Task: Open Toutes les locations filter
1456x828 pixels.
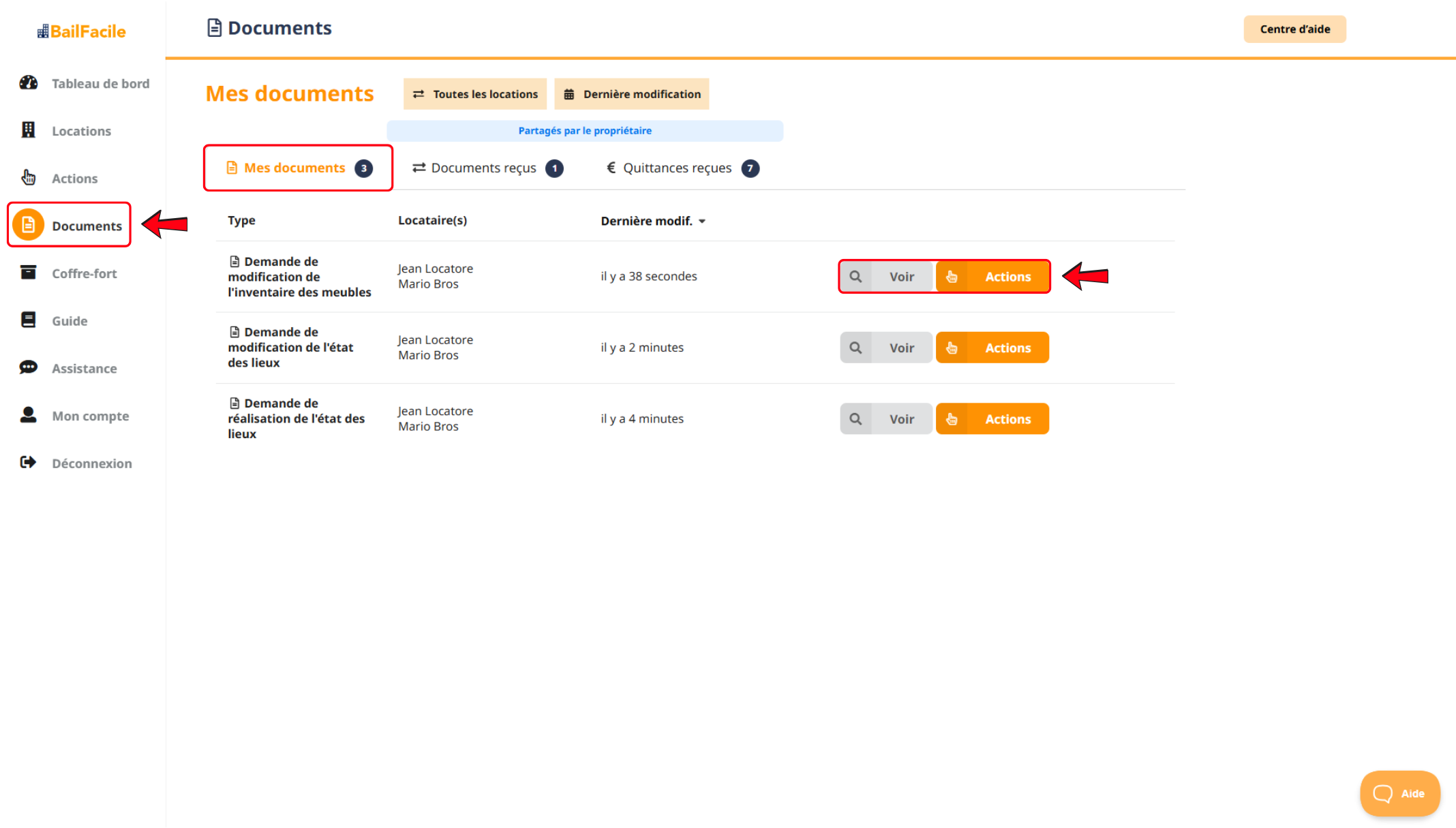Action: [475, 94]
